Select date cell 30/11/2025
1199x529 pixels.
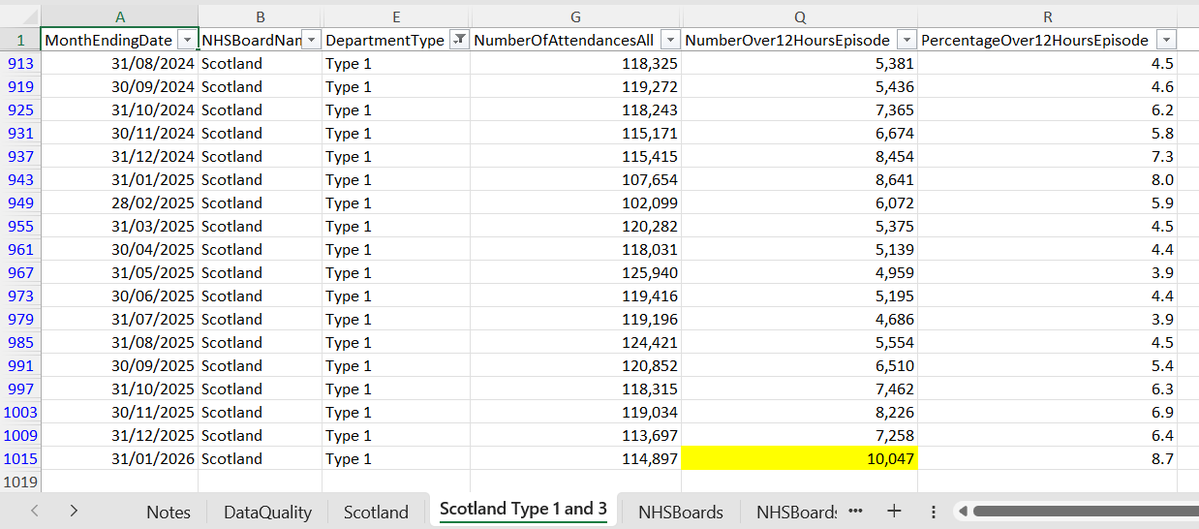point(119,412)
